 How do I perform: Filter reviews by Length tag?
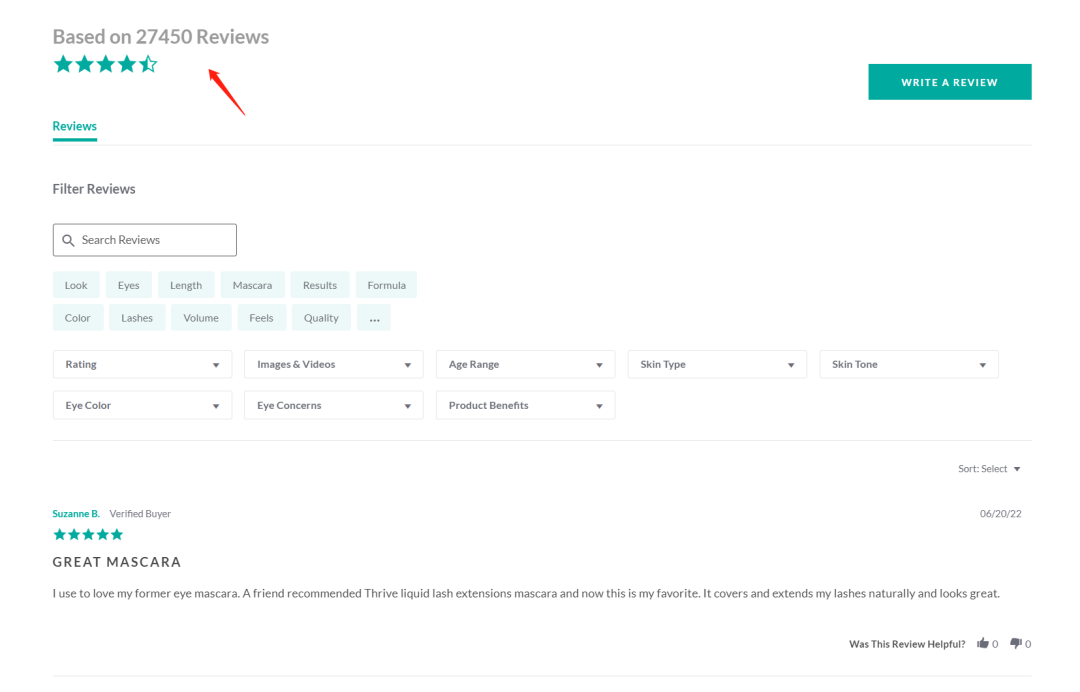(x=186, y=285)
